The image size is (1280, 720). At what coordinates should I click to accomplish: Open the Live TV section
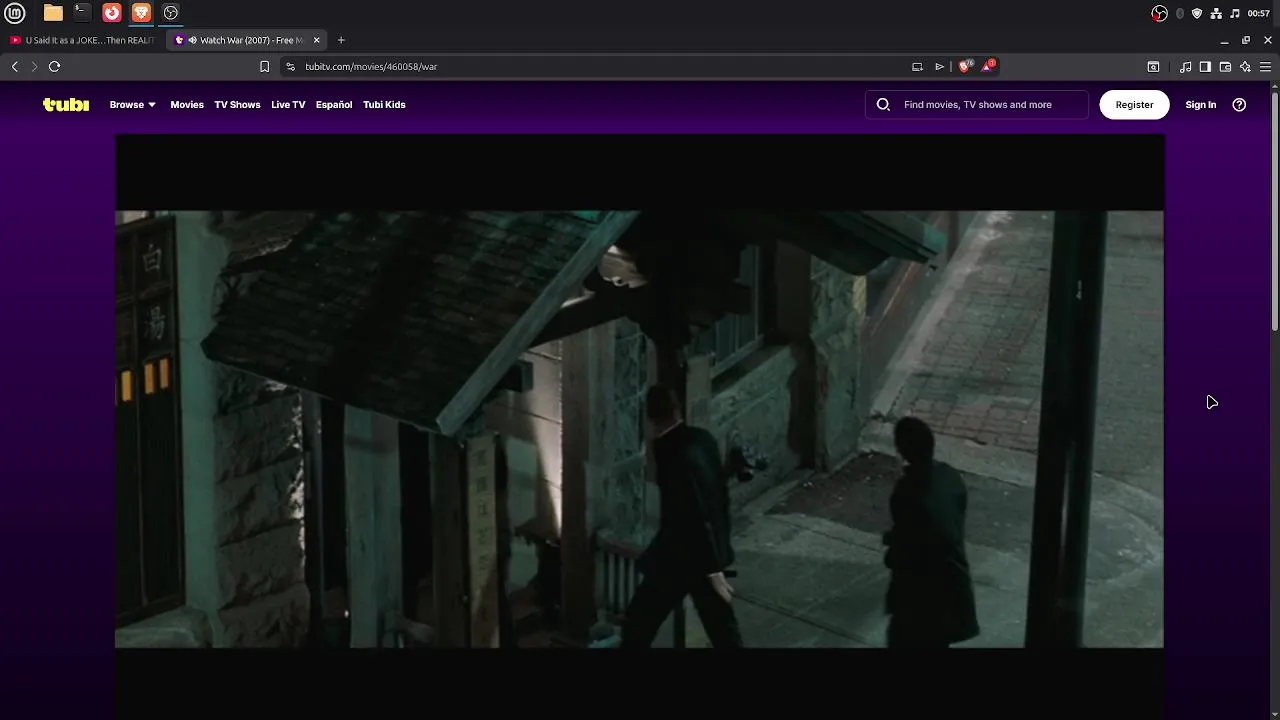(x=288, y=105)
